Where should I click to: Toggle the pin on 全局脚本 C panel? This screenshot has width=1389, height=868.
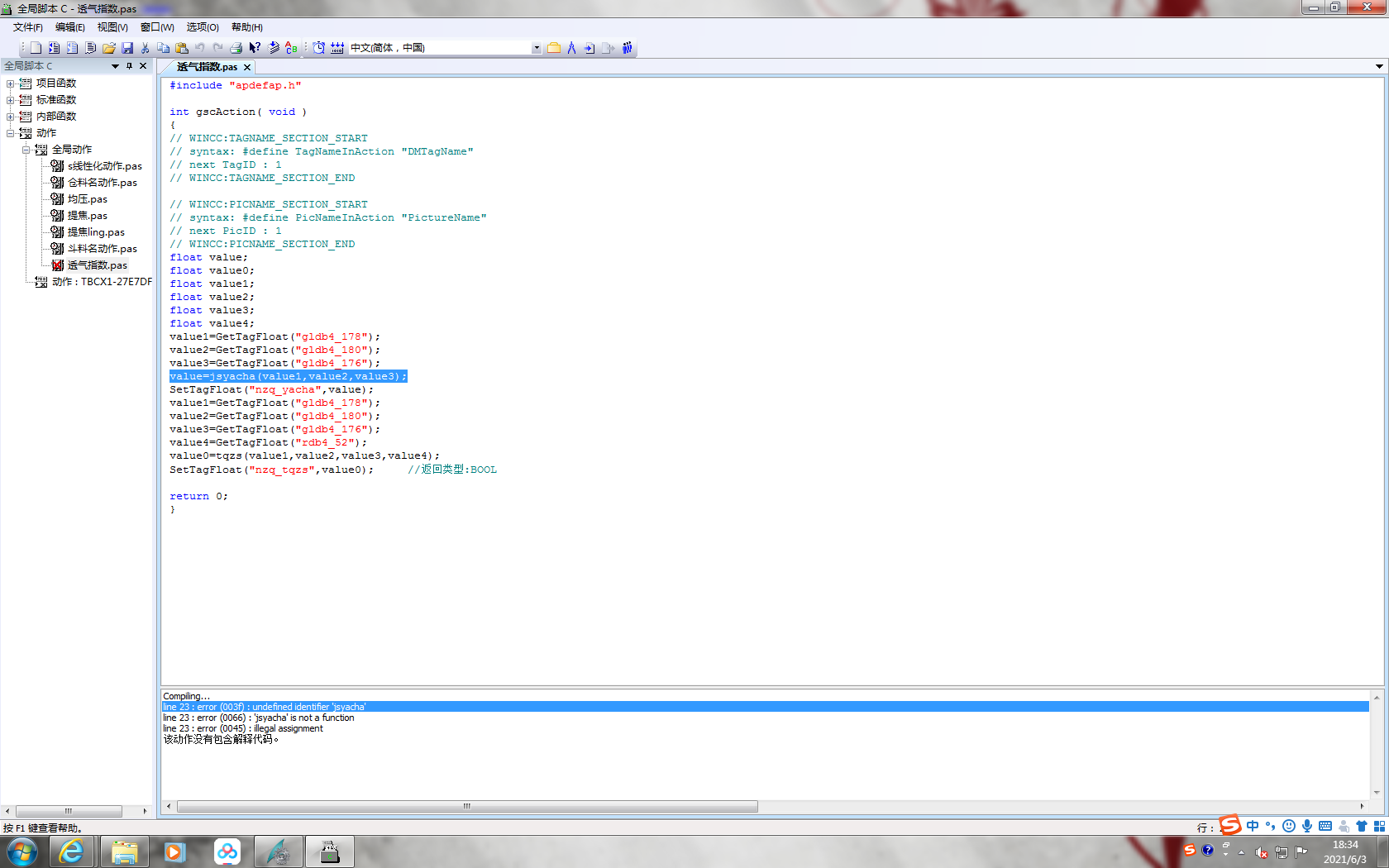pyautogui.click(x=129, y=66)
